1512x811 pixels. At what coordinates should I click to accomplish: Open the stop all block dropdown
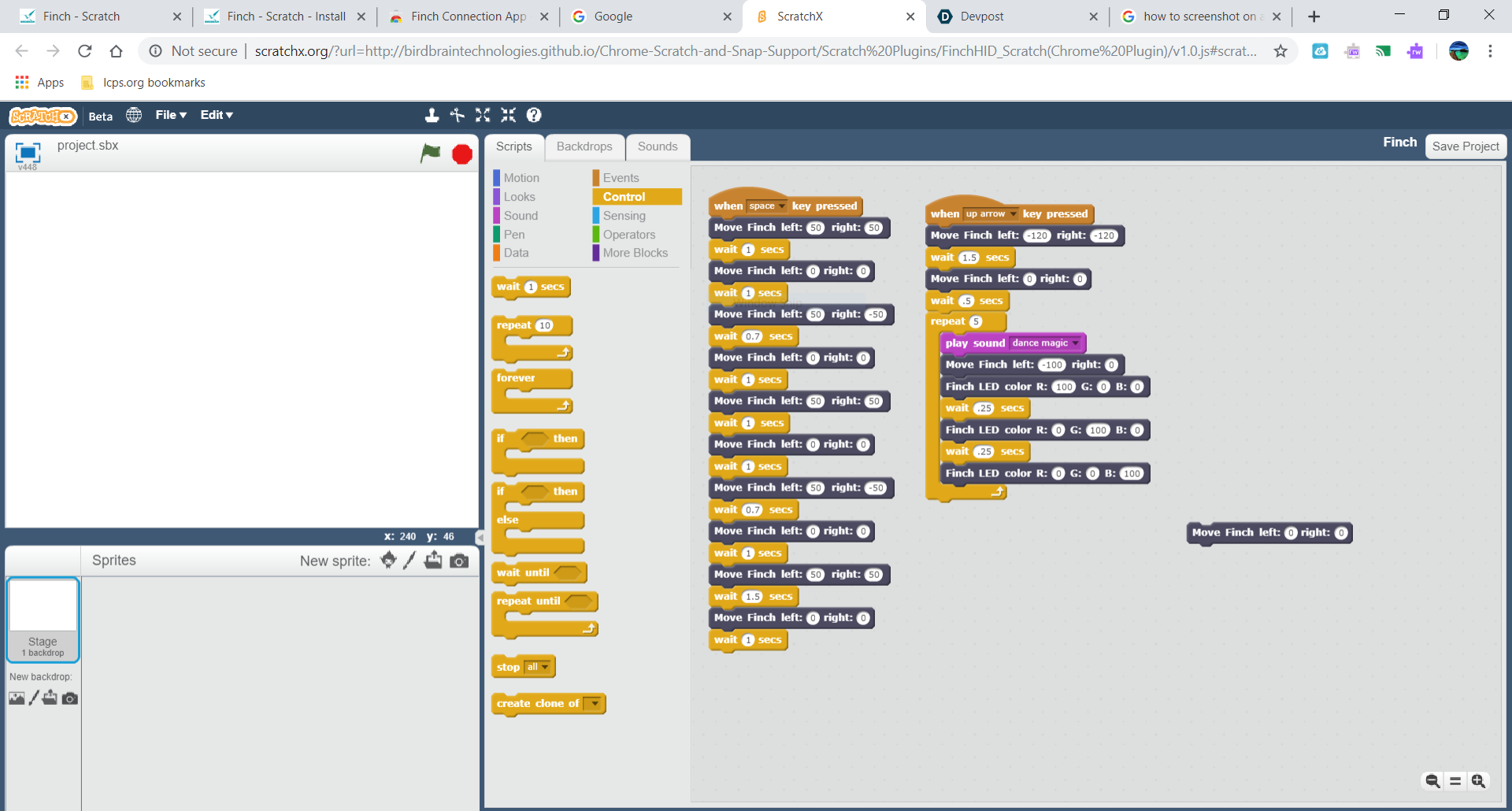click(538, 667)
